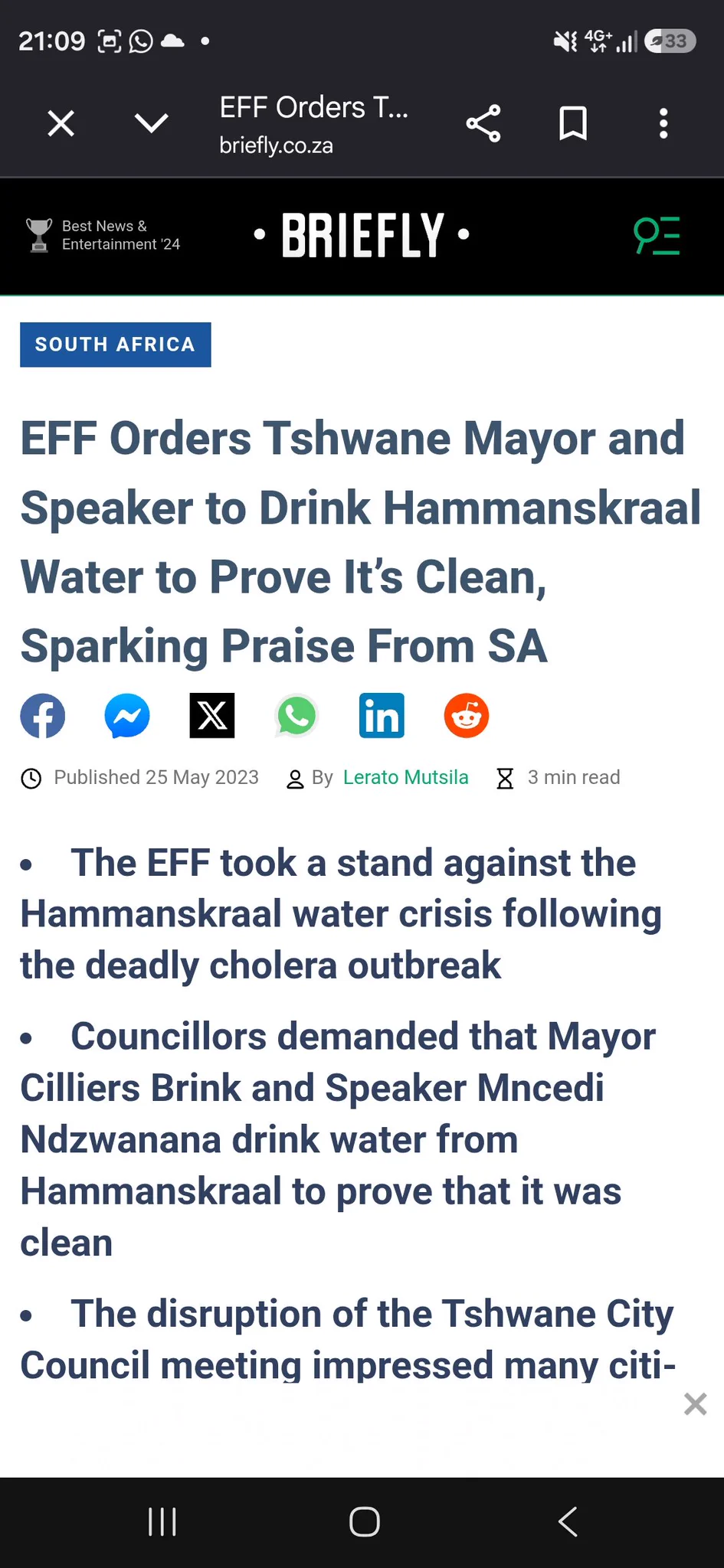The image size is (724, 1568).
Task: Open browser three-dot options menu
Action: click(x=663, y=123)
